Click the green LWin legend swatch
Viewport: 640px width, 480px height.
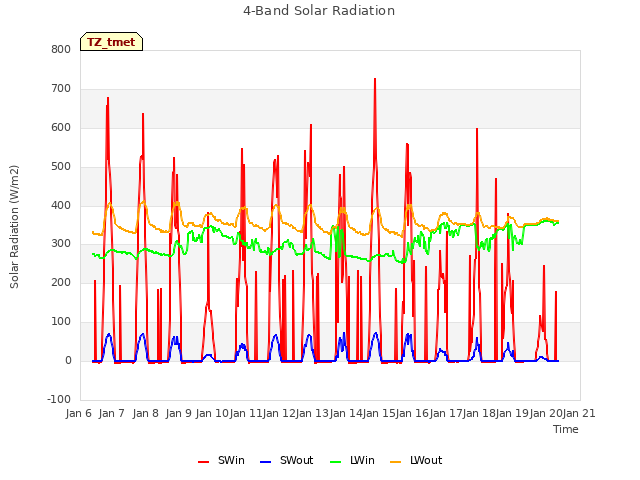[x=335, y=462]
